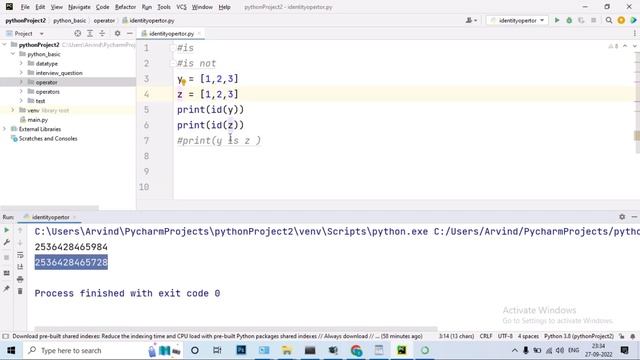Open Project panel settings gear
This screenshot has height=360, width=640.
pyautogui.click(x=117, y=33)
